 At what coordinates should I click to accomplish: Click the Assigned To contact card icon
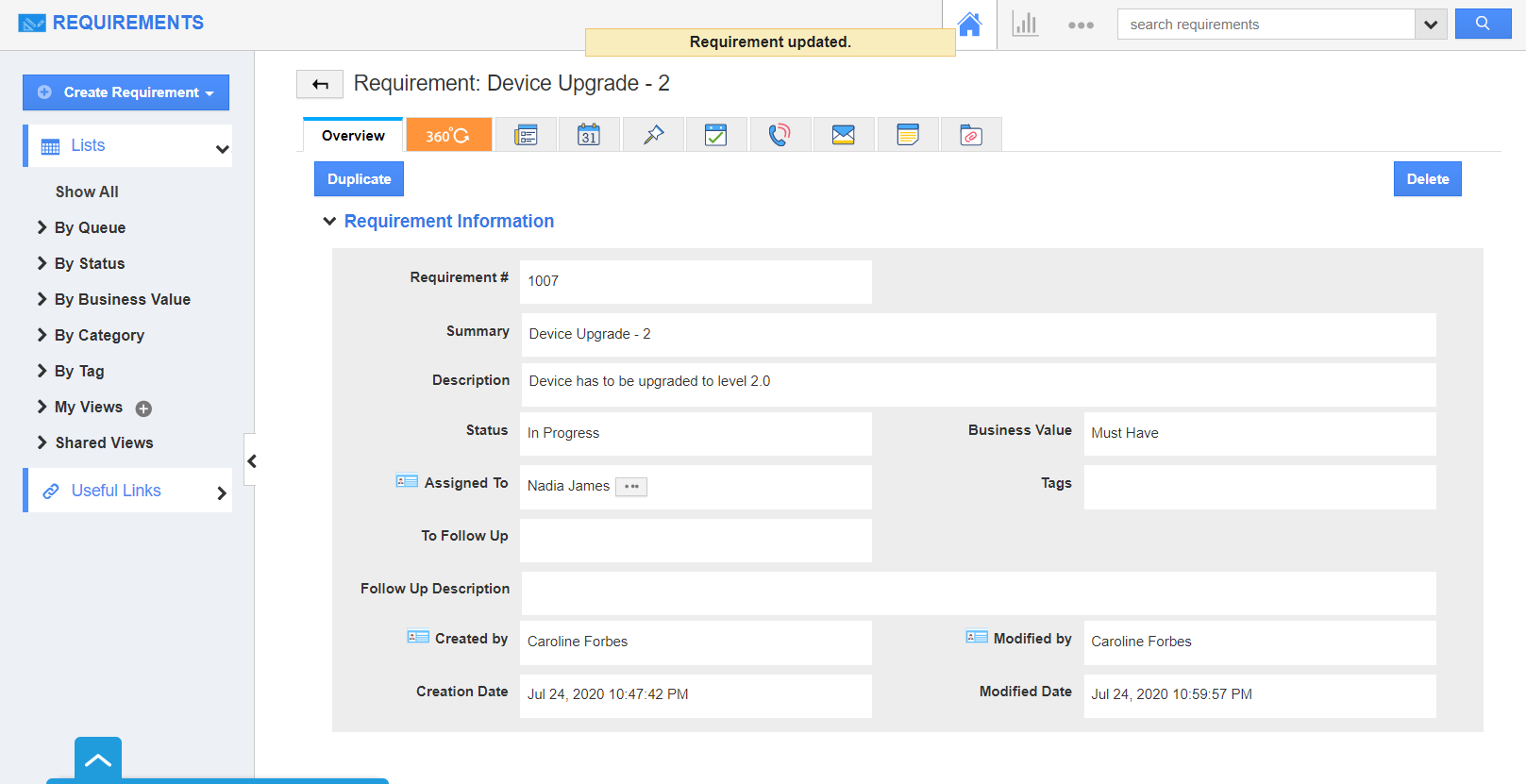pyautogui.click(x=407, y=481)
